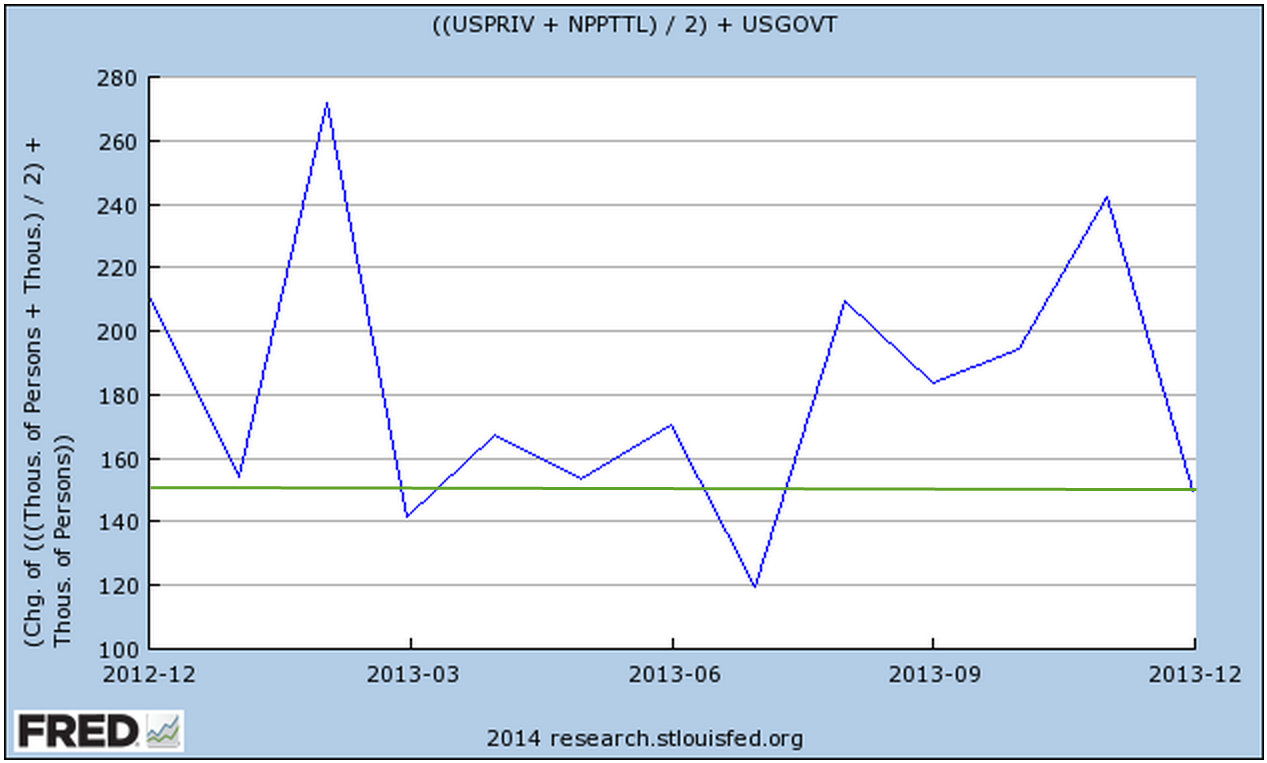Click the 2013-09 x-axis label

932,674
